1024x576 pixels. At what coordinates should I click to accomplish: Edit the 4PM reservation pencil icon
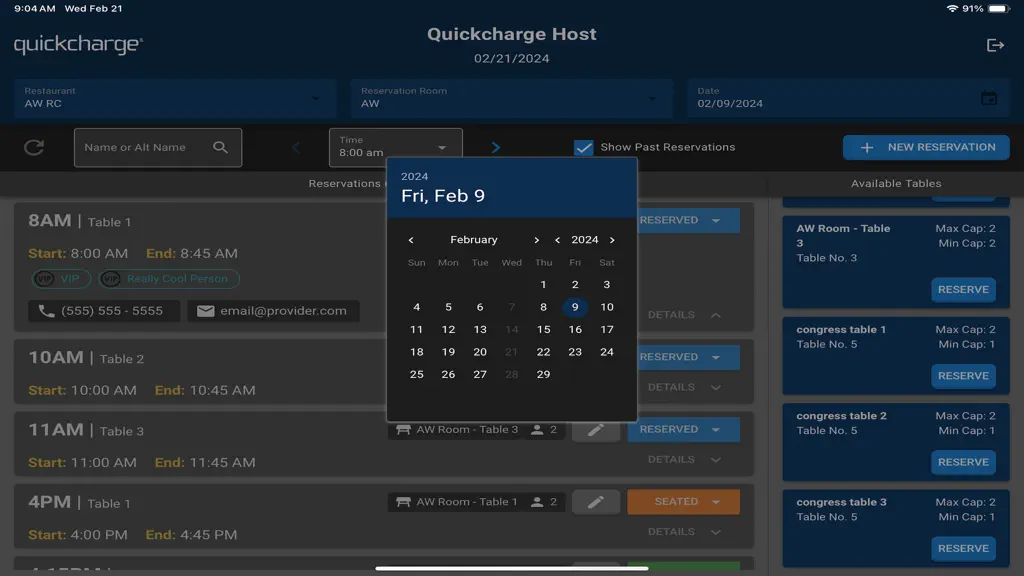coord(596,502)
